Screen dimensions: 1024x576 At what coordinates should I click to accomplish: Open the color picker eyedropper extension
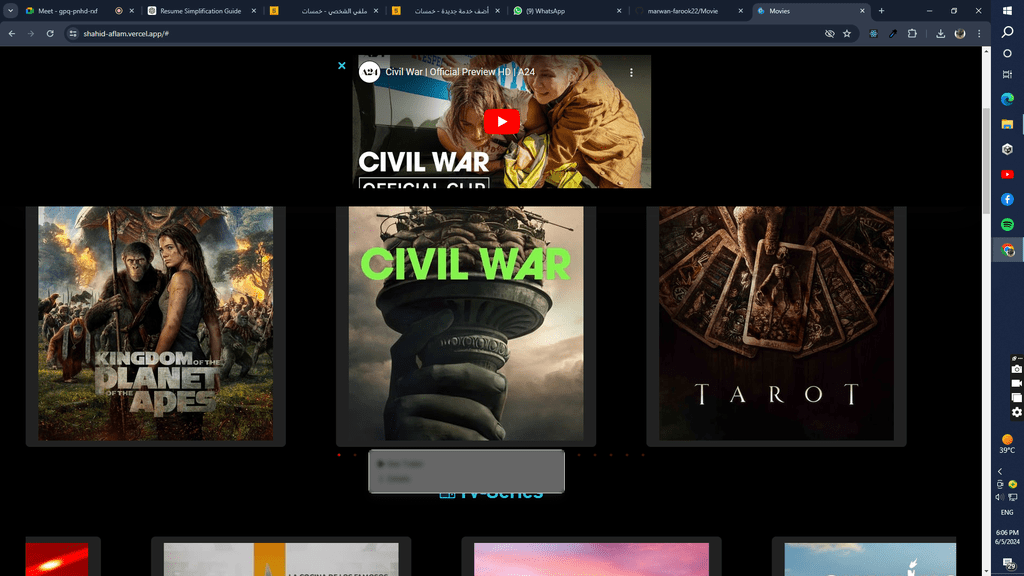(893, 33)
